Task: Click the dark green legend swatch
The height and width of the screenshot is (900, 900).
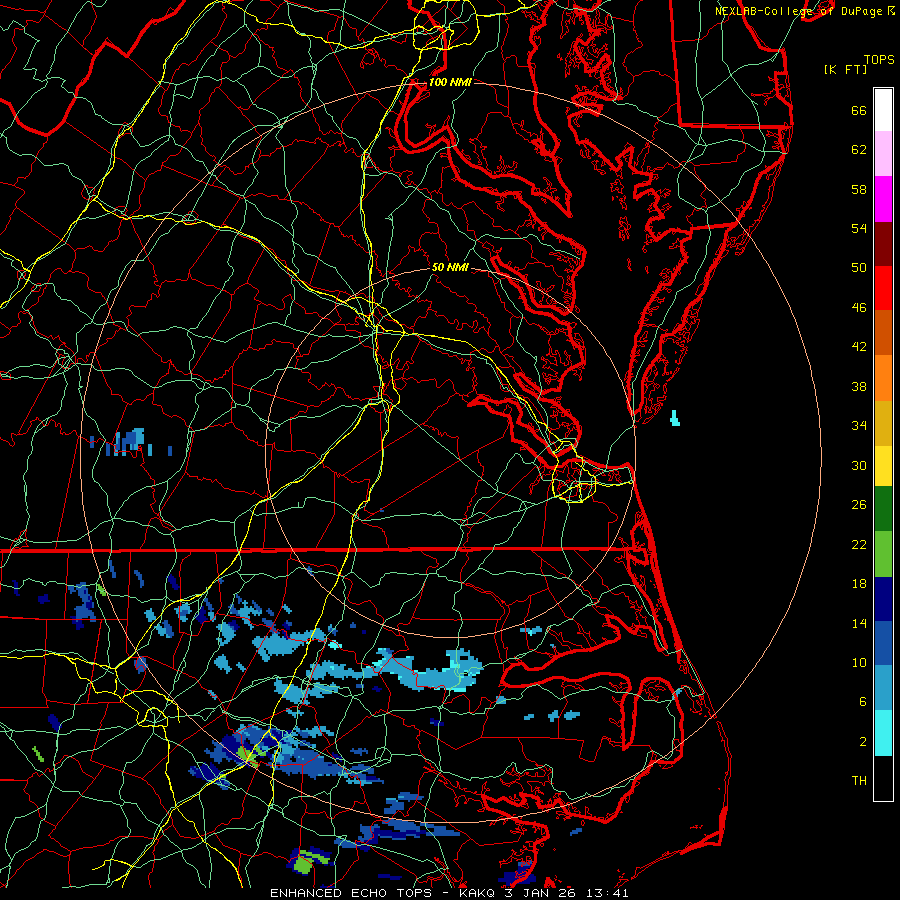Action: pos(883,509)
